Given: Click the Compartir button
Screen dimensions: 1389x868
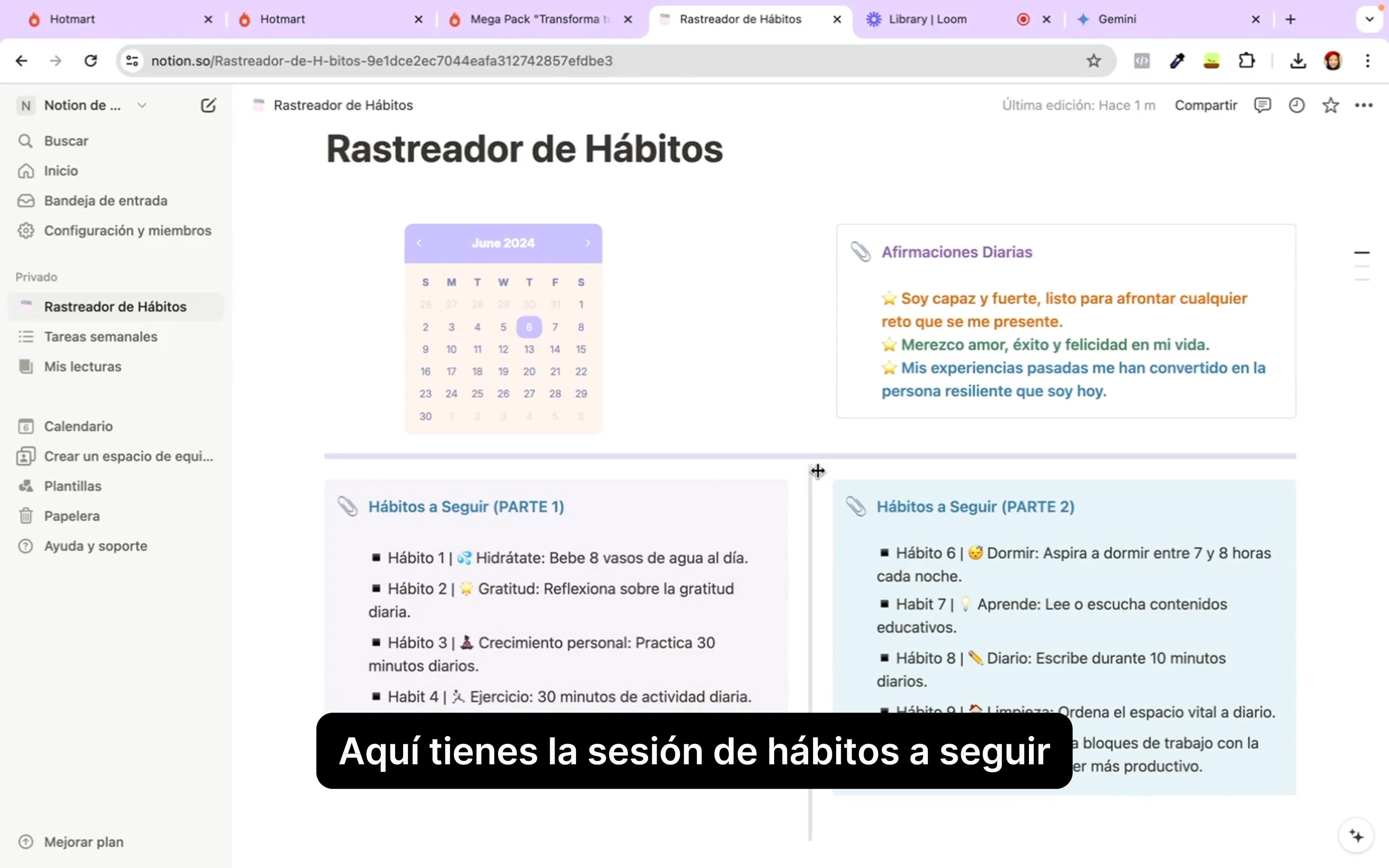Looking at the screenshot, I should pyautogui.click(x=1205, y=105).
